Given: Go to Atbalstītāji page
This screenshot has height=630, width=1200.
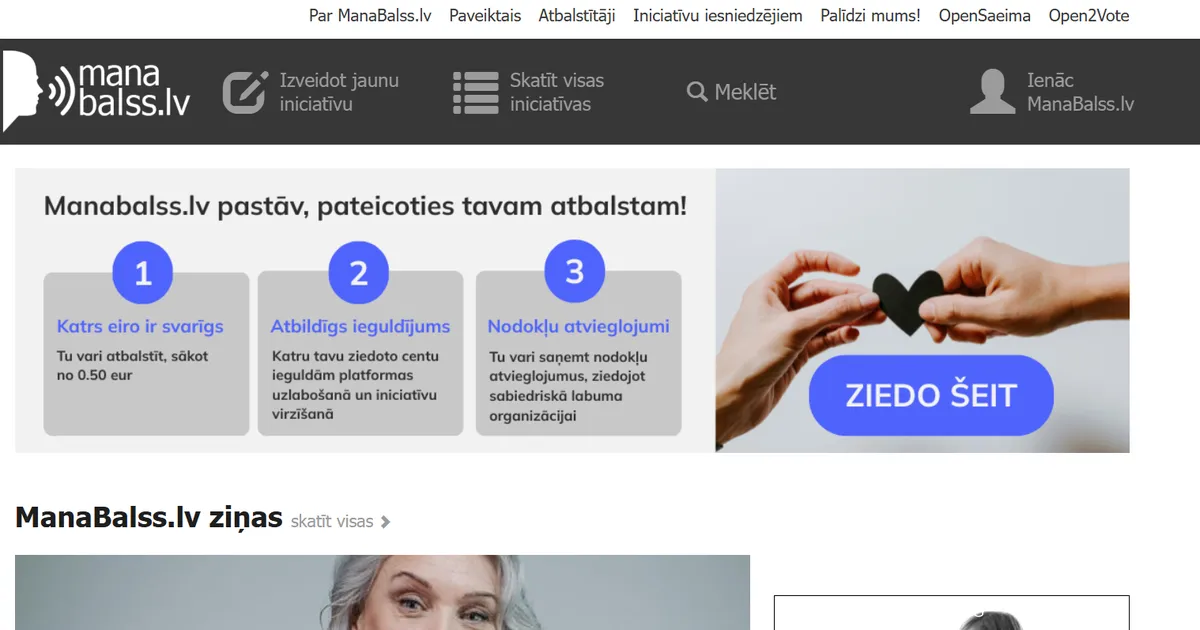Looking at the screenshot, I should click(577, 16).
